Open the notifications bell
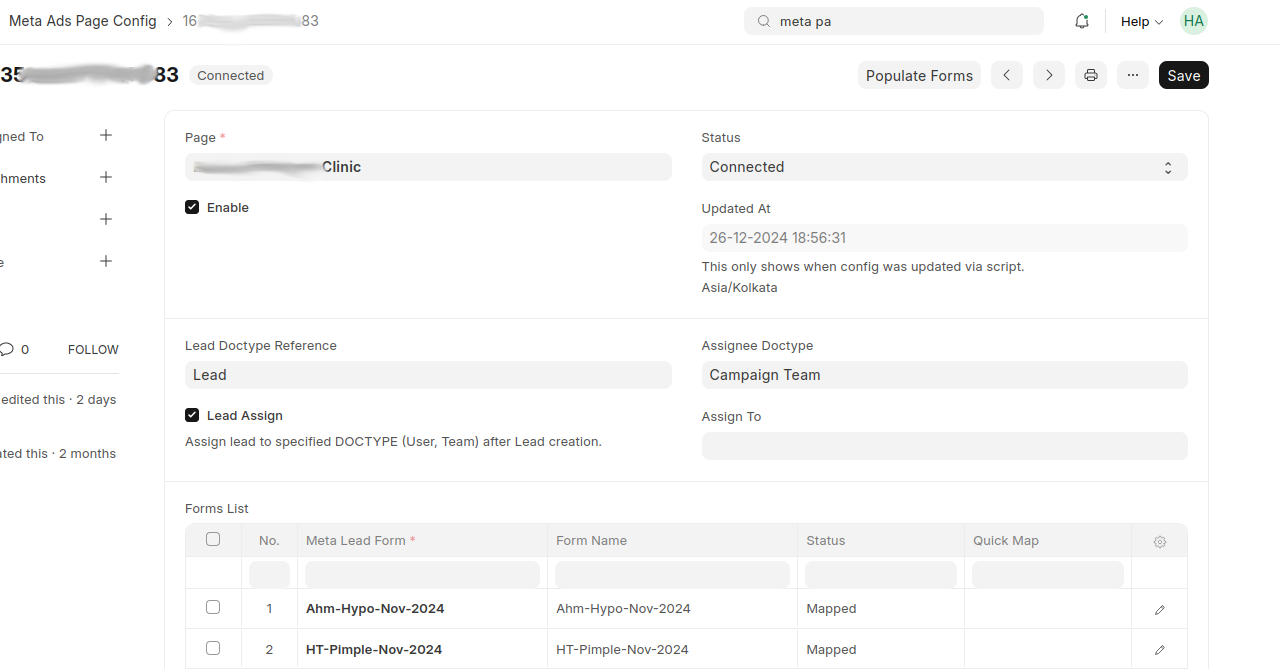 click(x=1082, y=21)
